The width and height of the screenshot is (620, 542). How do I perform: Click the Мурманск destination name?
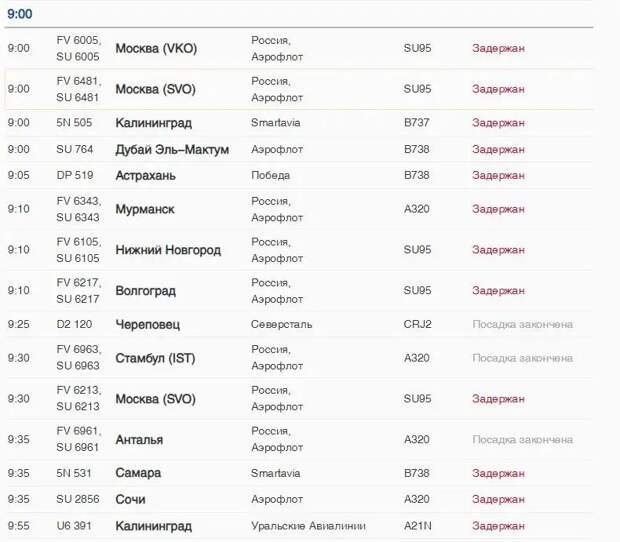point(145,209)
